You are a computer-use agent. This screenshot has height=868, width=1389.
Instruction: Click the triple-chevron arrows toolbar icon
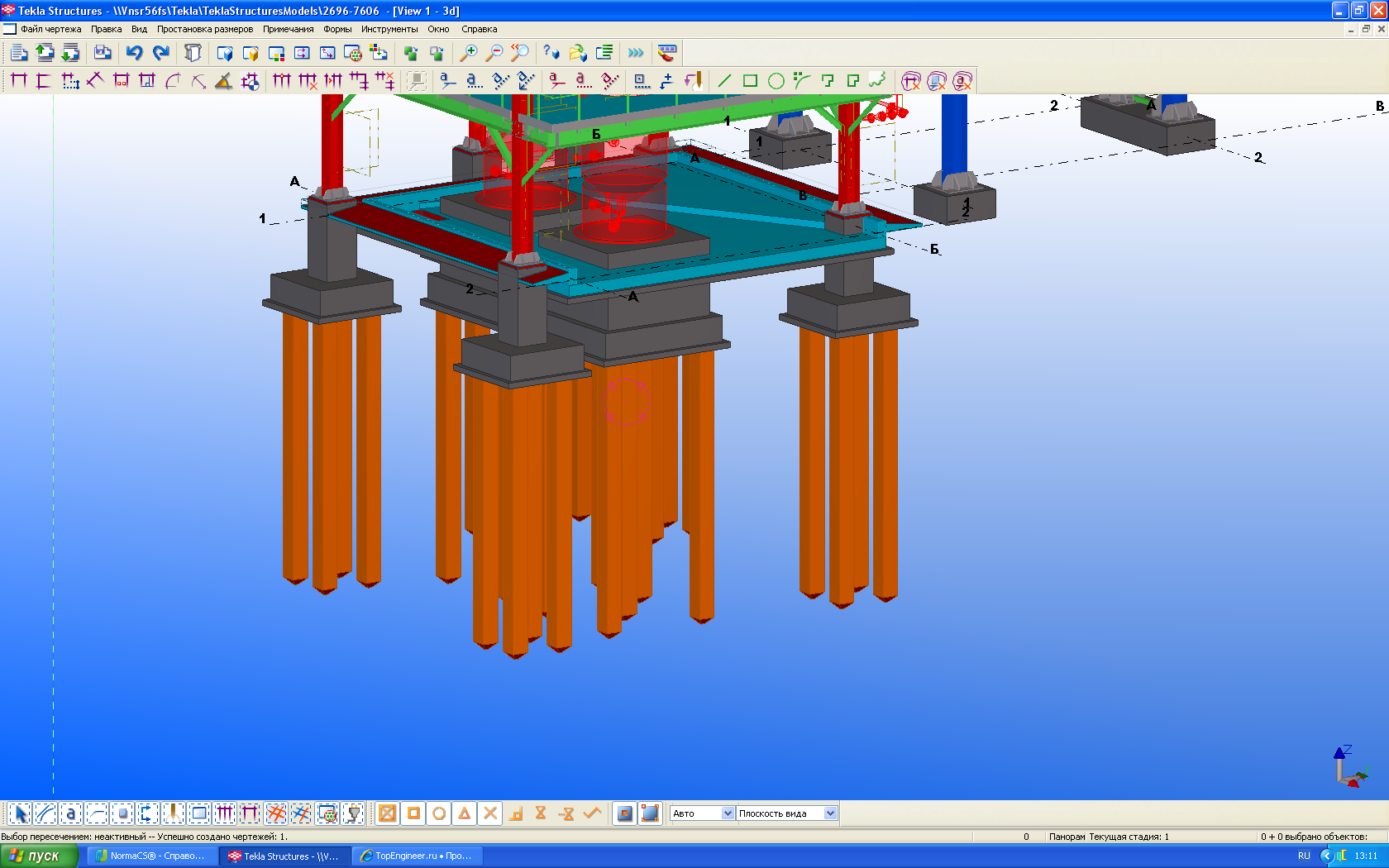point(635,53)
